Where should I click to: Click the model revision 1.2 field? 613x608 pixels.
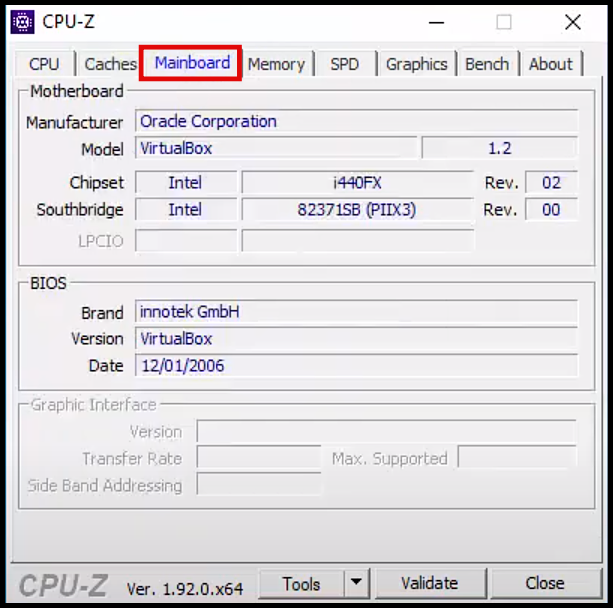(x=500, y=148)
